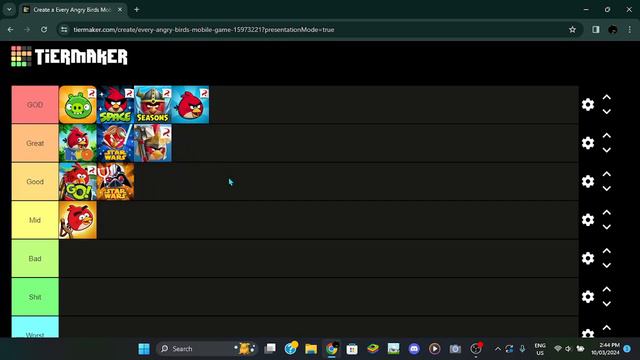Screen dimensions: 640x360
Task: Open Discord from taskbar
Action: point(414,349)
